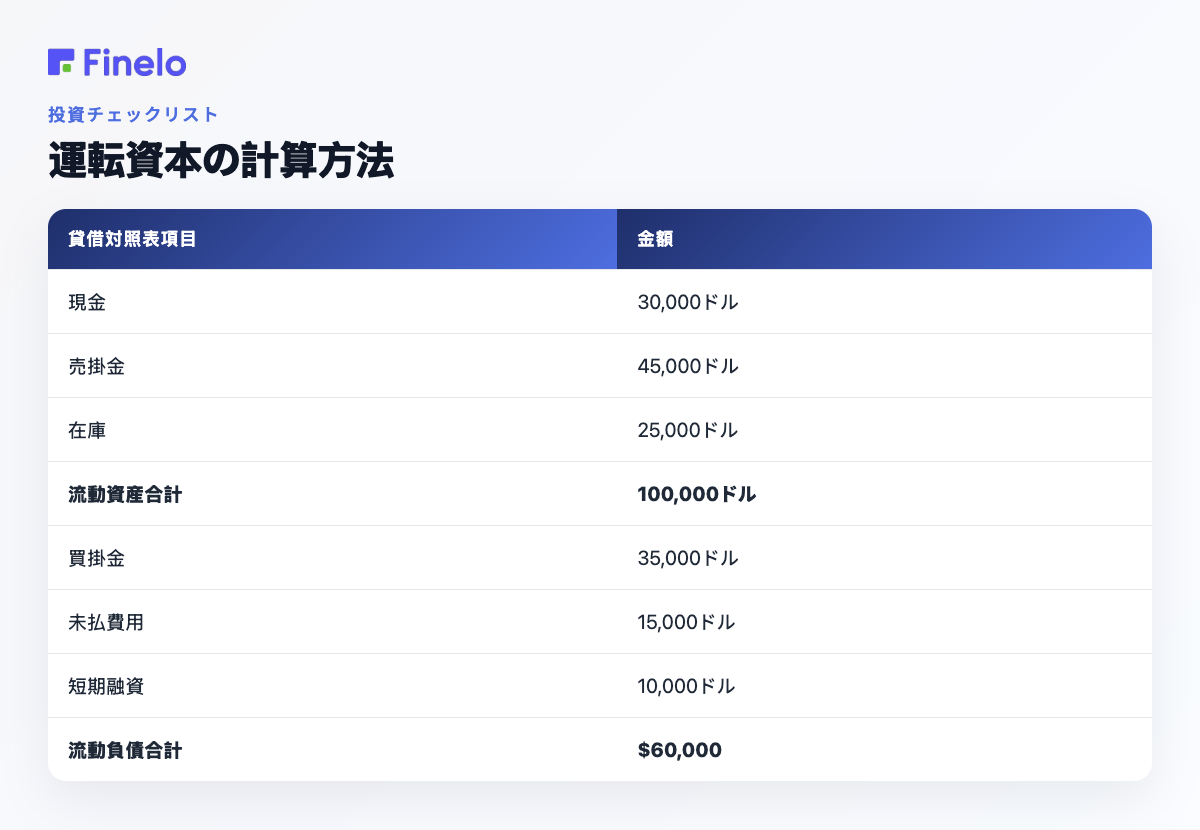The width and height of the screenshot is (1200, 830).
Task: Select the 投資チェックリスト category label
Action: pyautogui.click(x=133, y=115)
